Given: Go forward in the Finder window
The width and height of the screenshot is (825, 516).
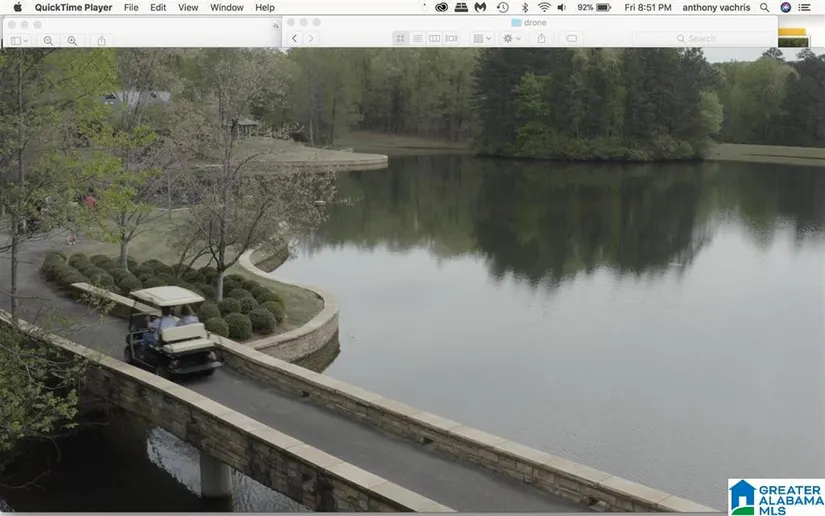Looking at the screenshot, I should [311, 38].
